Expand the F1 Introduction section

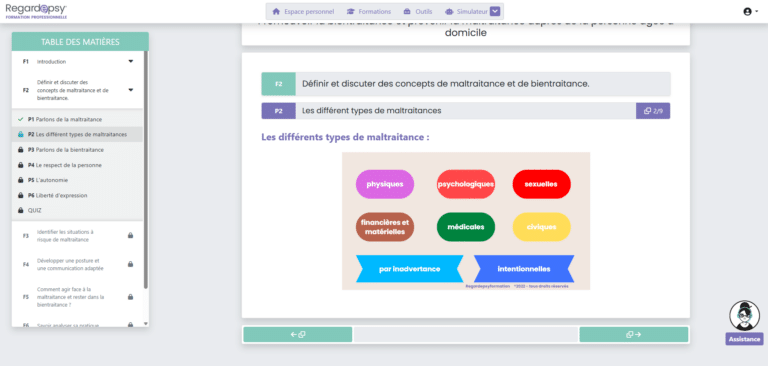(x=78, y=62)
